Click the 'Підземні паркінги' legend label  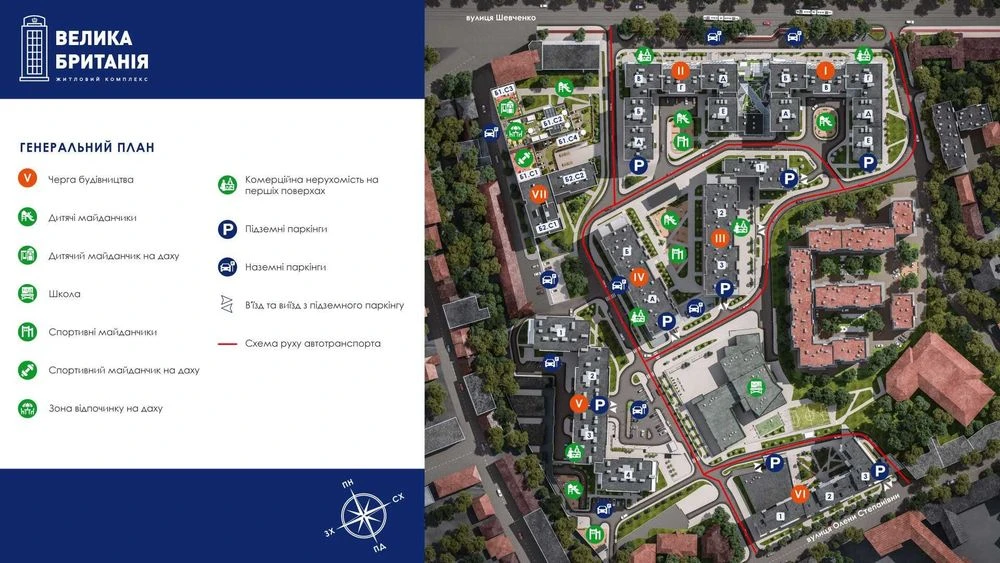(286, 229)
